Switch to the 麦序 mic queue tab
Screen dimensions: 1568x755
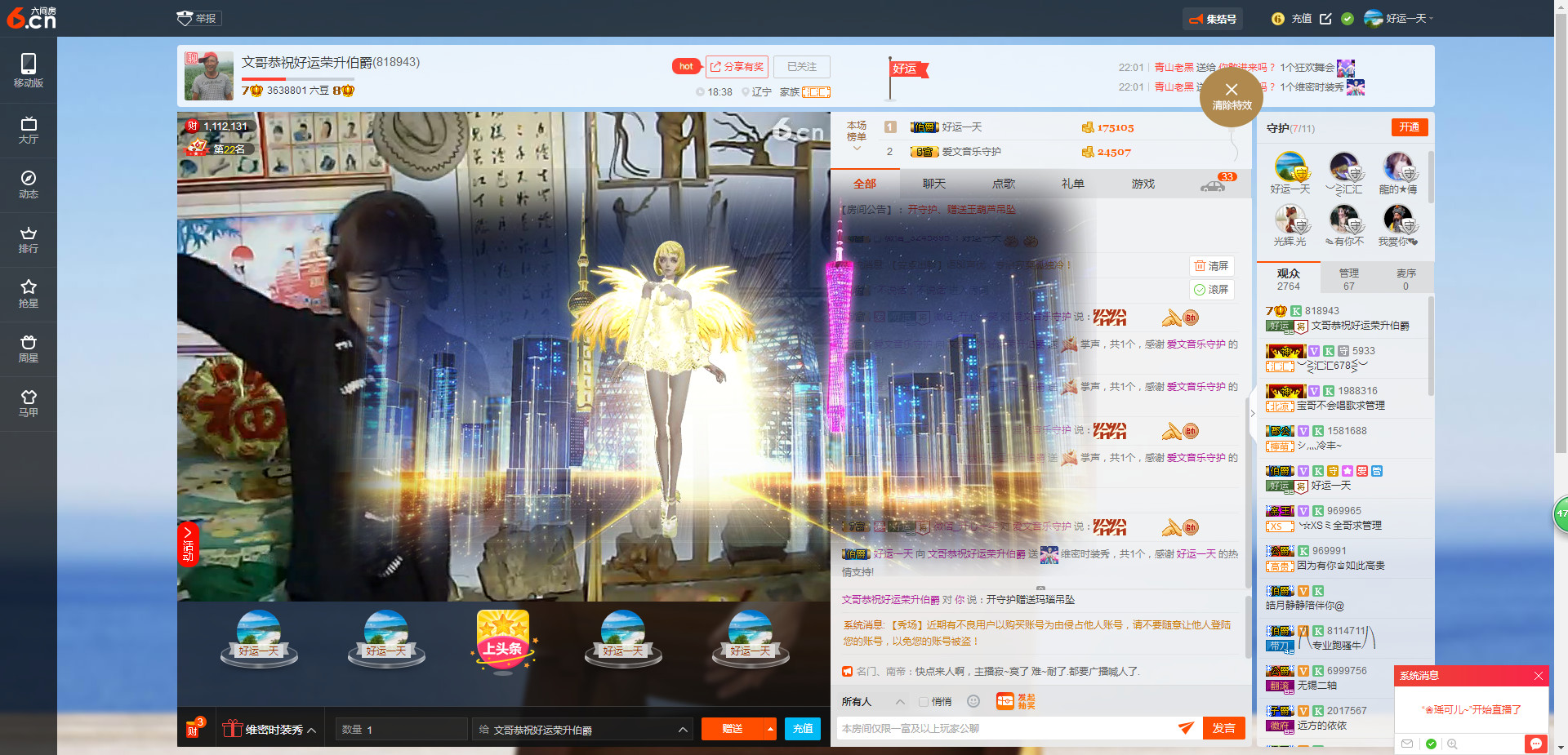point(1405,278)
